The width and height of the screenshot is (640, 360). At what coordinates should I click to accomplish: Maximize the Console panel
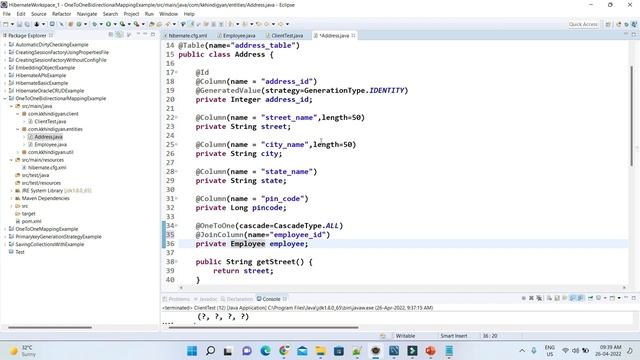pyautogui.click(x=633, y=298)
